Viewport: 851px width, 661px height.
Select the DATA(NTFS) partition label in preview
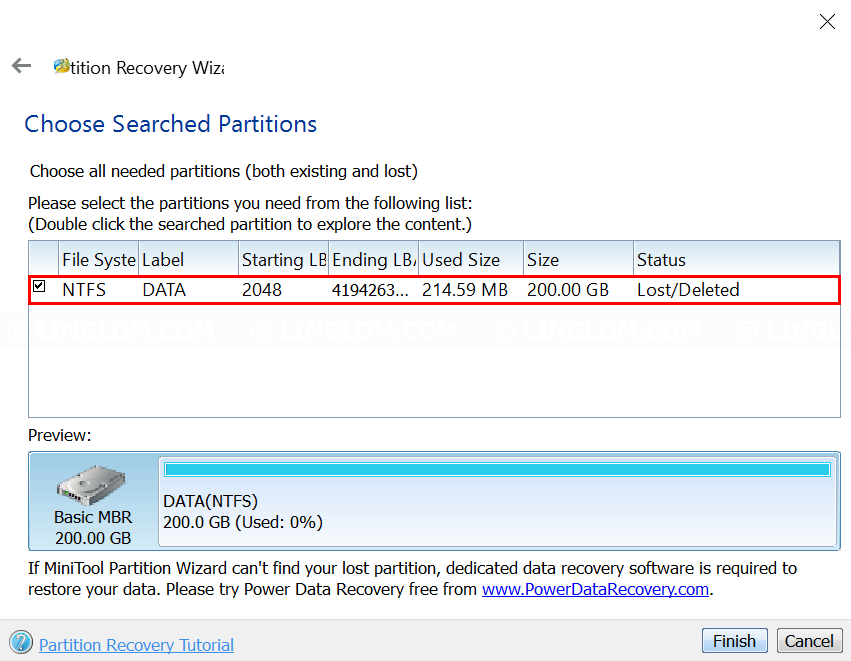tap(211, 501)
